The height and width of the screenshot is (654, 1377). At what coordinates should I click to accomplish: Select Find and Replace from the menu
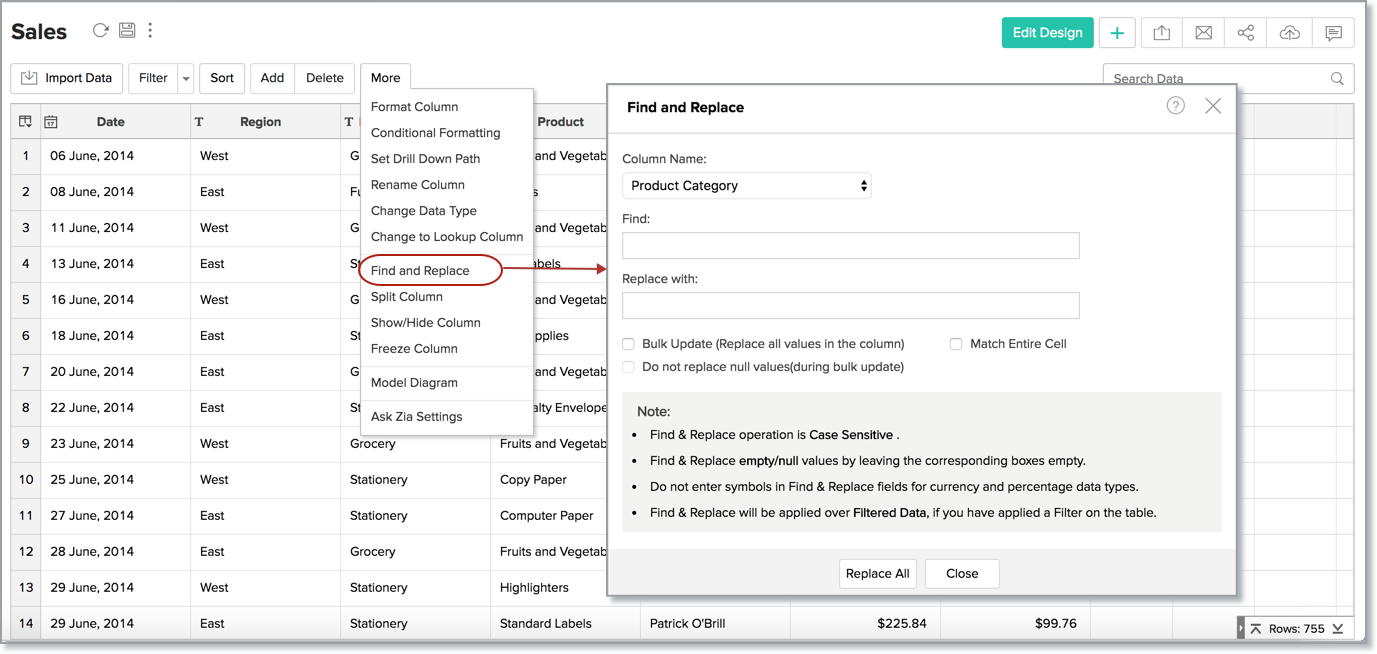pyautogui.click(x=420, y=271)
